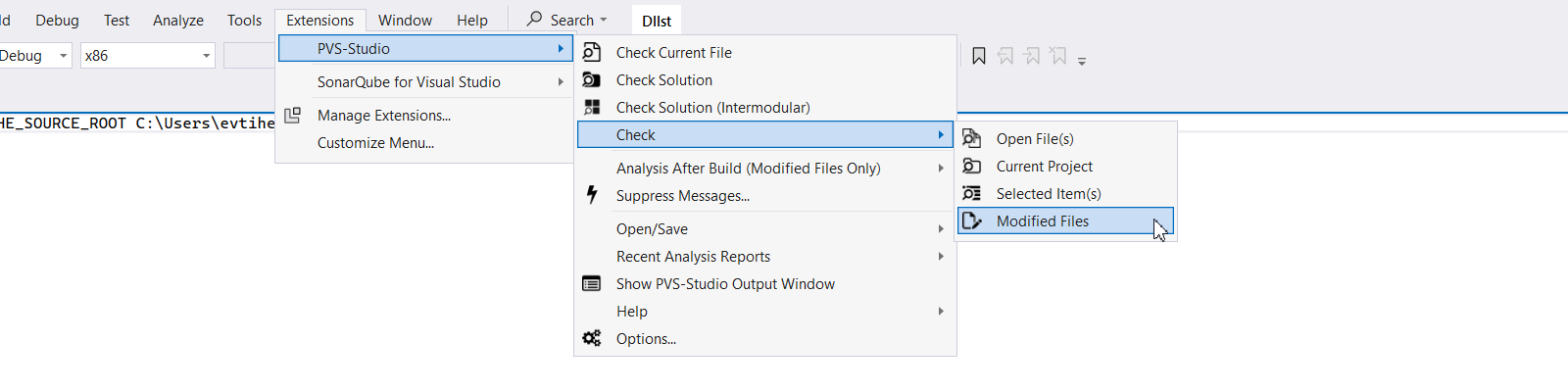Image resolution: width=1568 pixels, height=392 pixels.
Task: Click the Suppress Messages lightning icon
Action: pos(592,194)
